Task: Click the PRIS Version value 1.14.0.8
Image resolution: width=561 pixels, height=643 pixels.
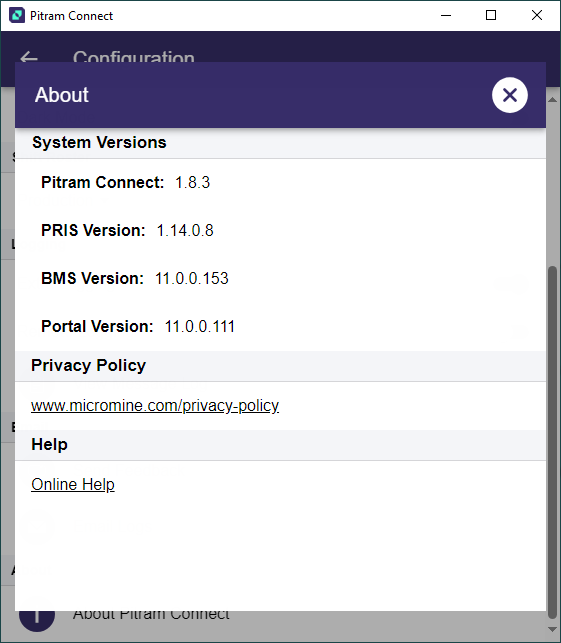Action: coord(185,230)
